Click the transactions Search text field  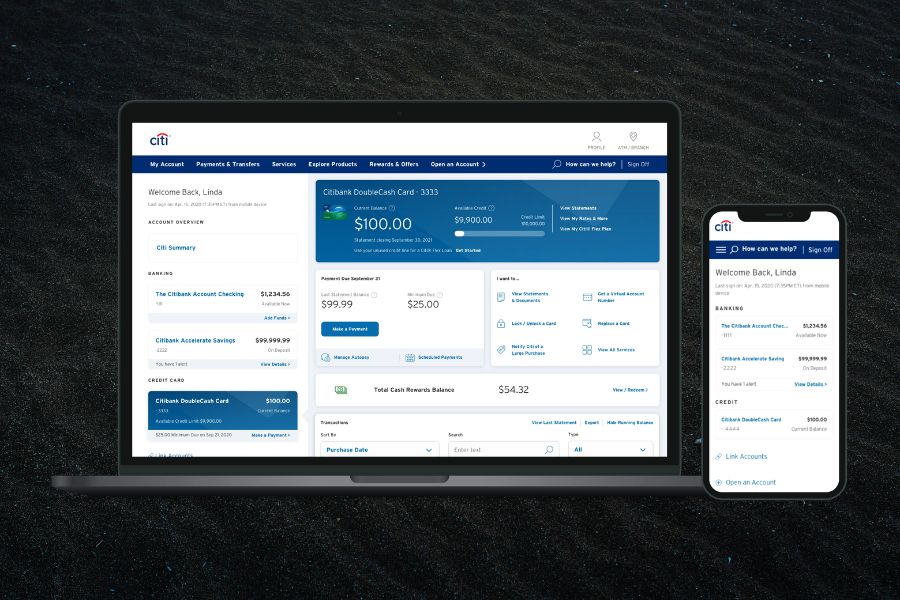tap(495, 450)
